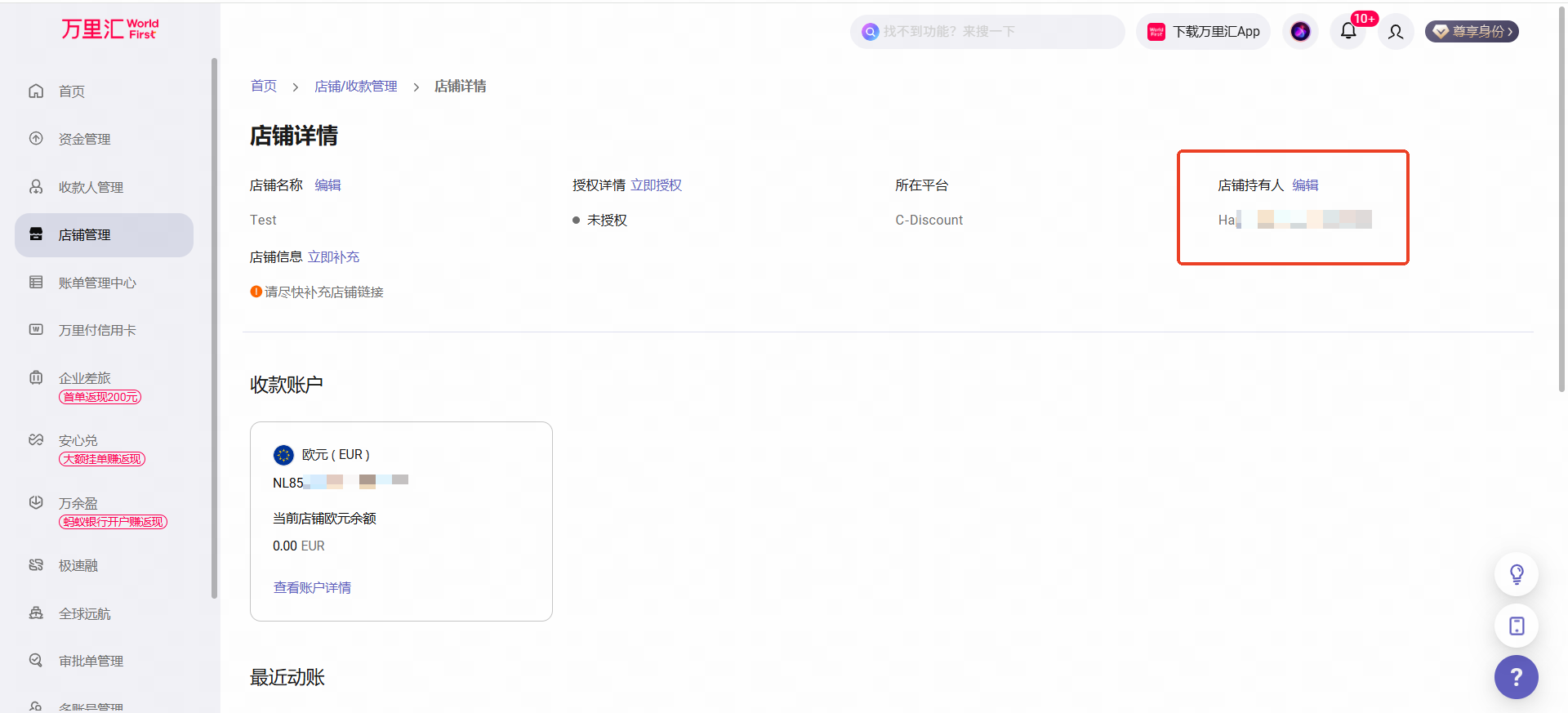Open the purple question mark help button

pos(1517,677)
